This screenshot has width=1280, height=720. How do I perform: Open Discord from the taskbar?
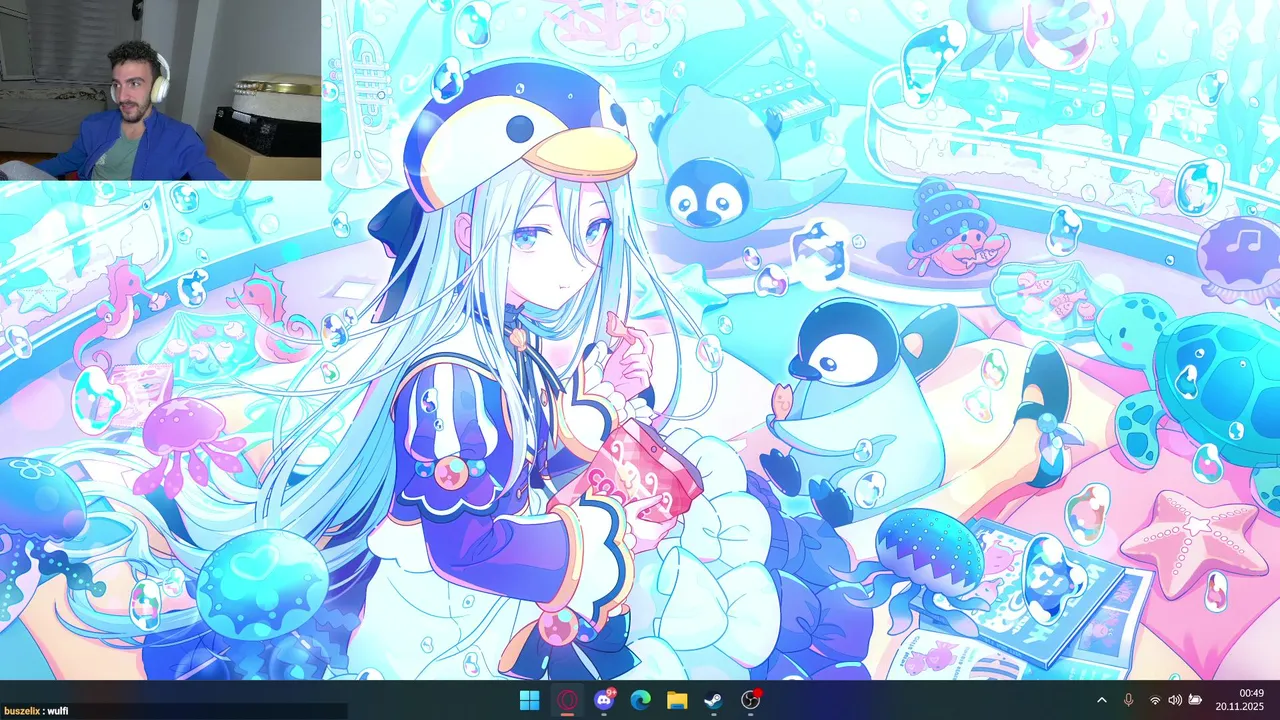pos(604,700)
